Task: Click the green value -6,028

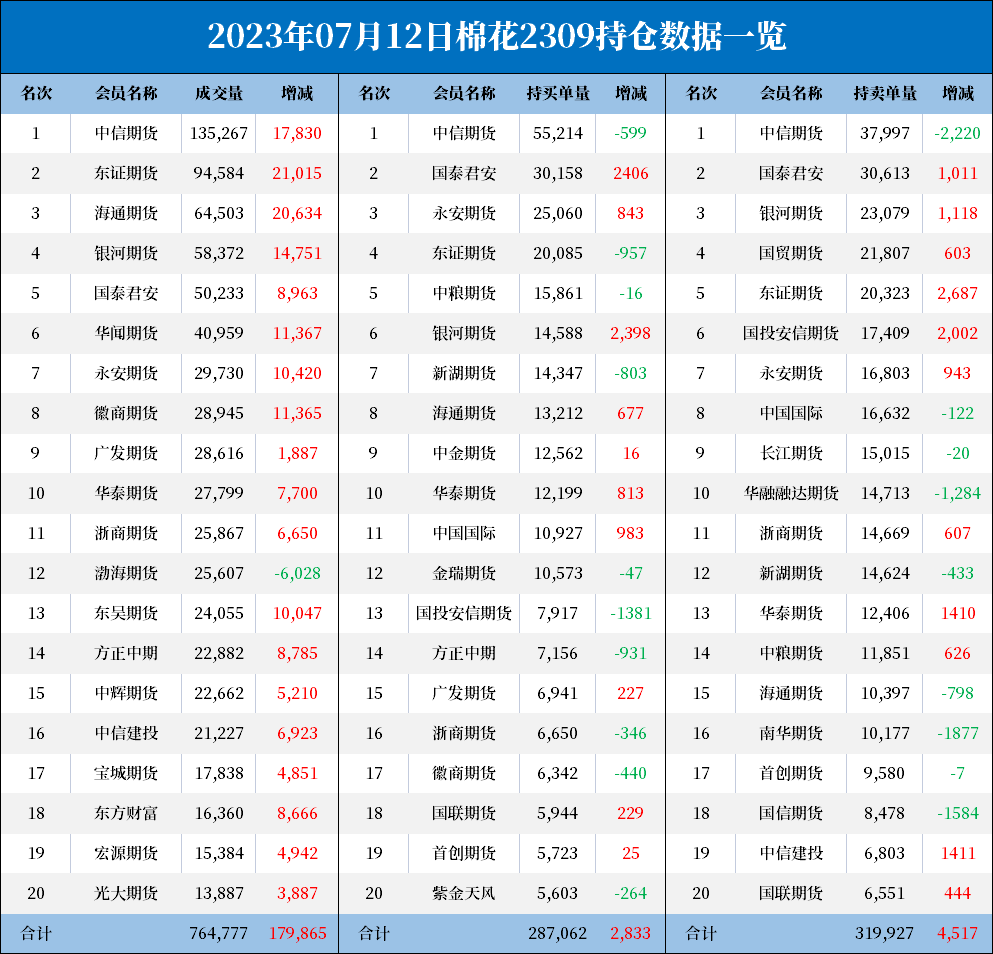Action: click(297, 573)
